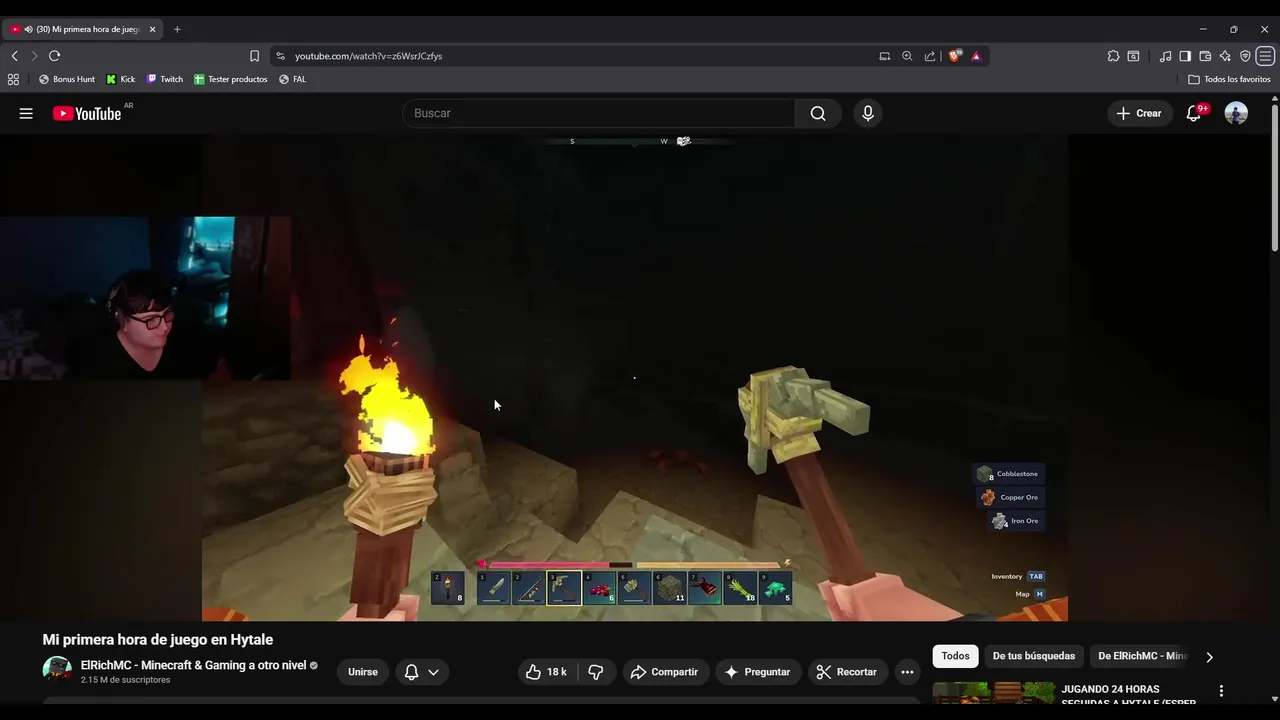Close the YouTube browser tab

pyautogui.click(x=153, y=29)
